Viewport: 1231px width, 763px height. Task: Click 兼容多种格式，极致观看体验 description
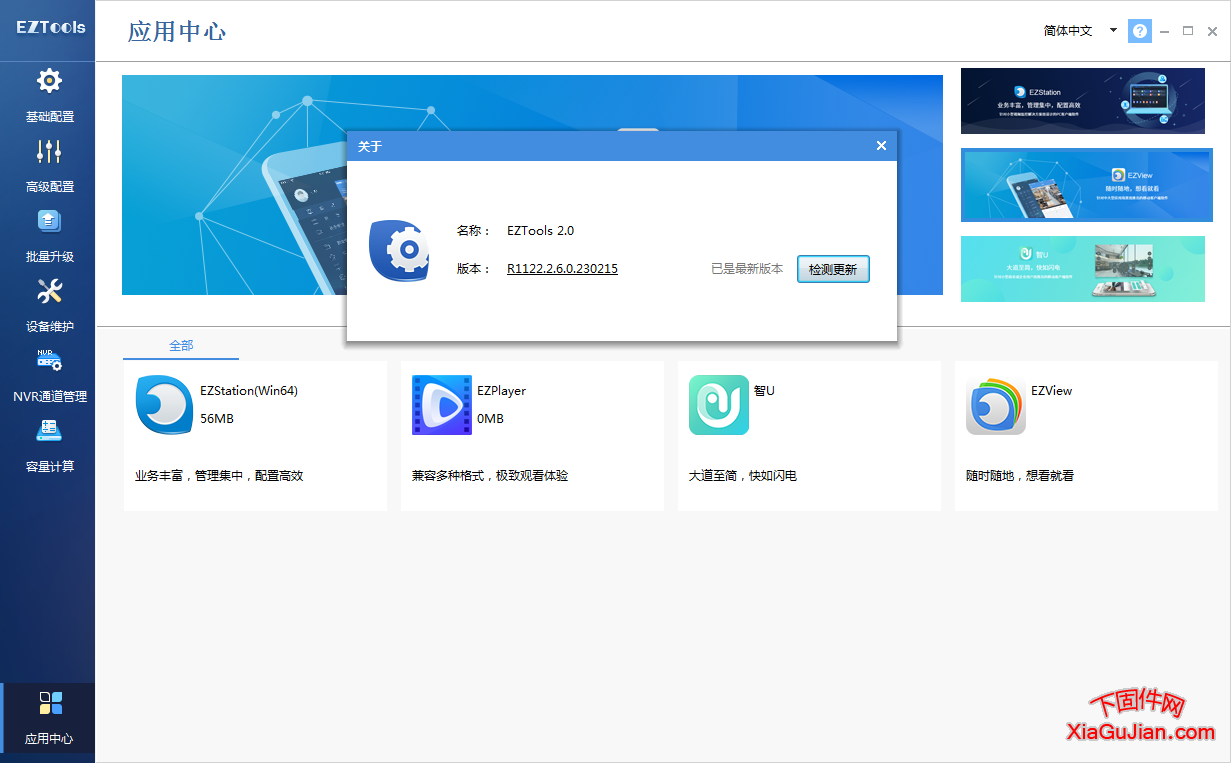(490, 476)
